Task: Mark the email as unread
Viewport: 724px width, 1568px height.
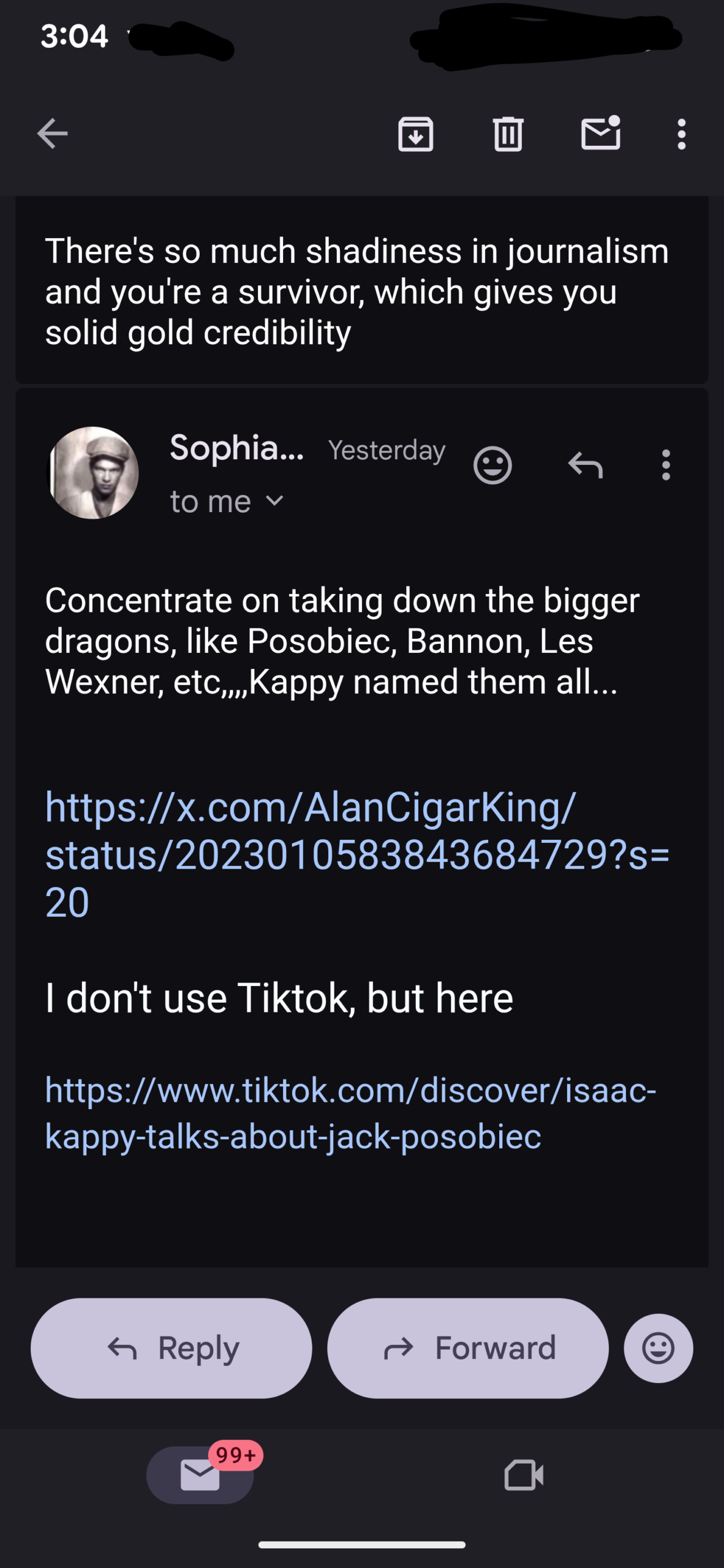Action: (x=600, y=134)
